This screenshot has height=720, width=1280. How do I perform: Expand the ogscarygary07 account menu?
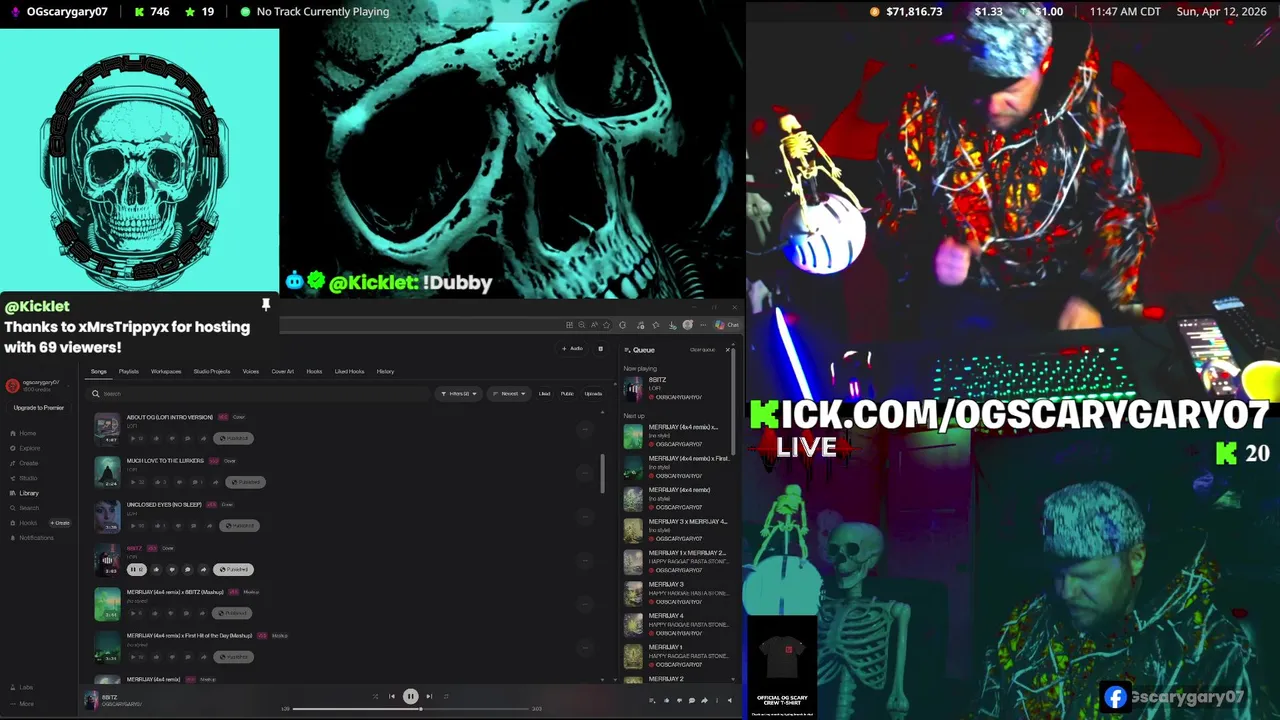coord(40,385)
